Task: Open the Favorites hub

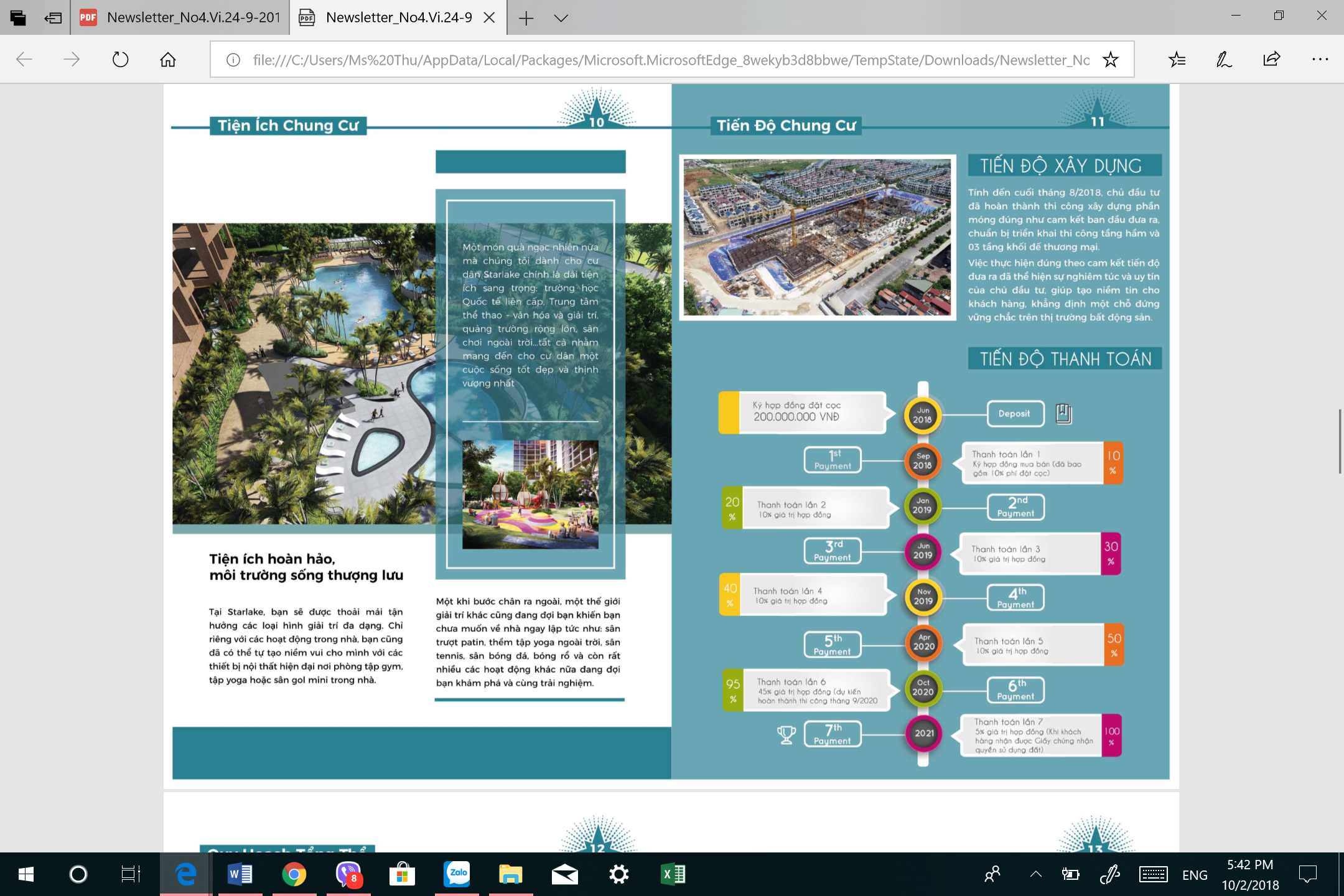Action: [x=1177, y=59]
